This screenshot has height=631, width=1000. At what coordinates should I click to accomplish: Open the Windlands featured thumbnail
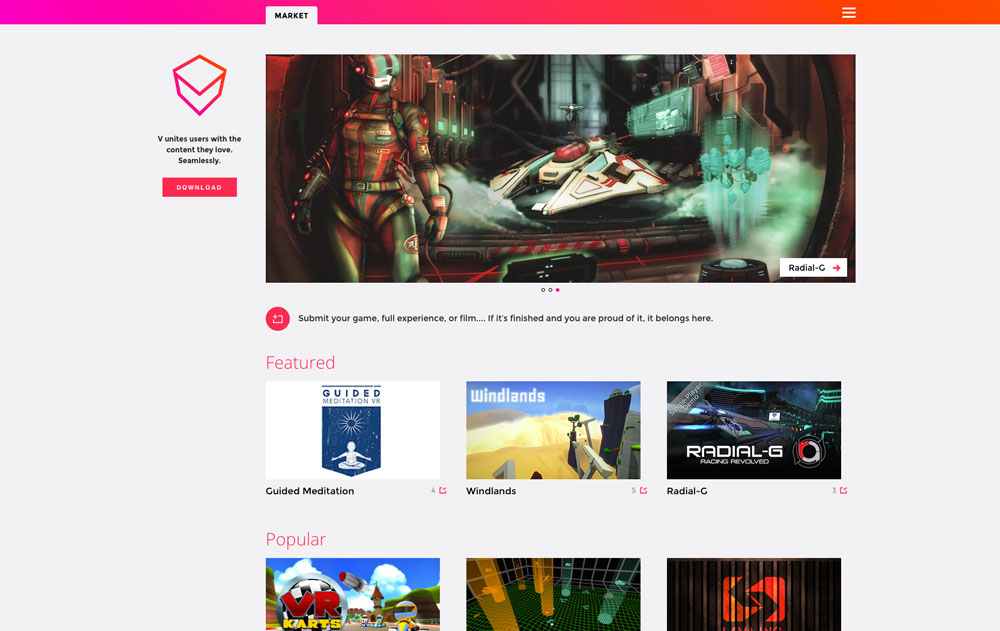pyautogui.click(x=553, y=430)
